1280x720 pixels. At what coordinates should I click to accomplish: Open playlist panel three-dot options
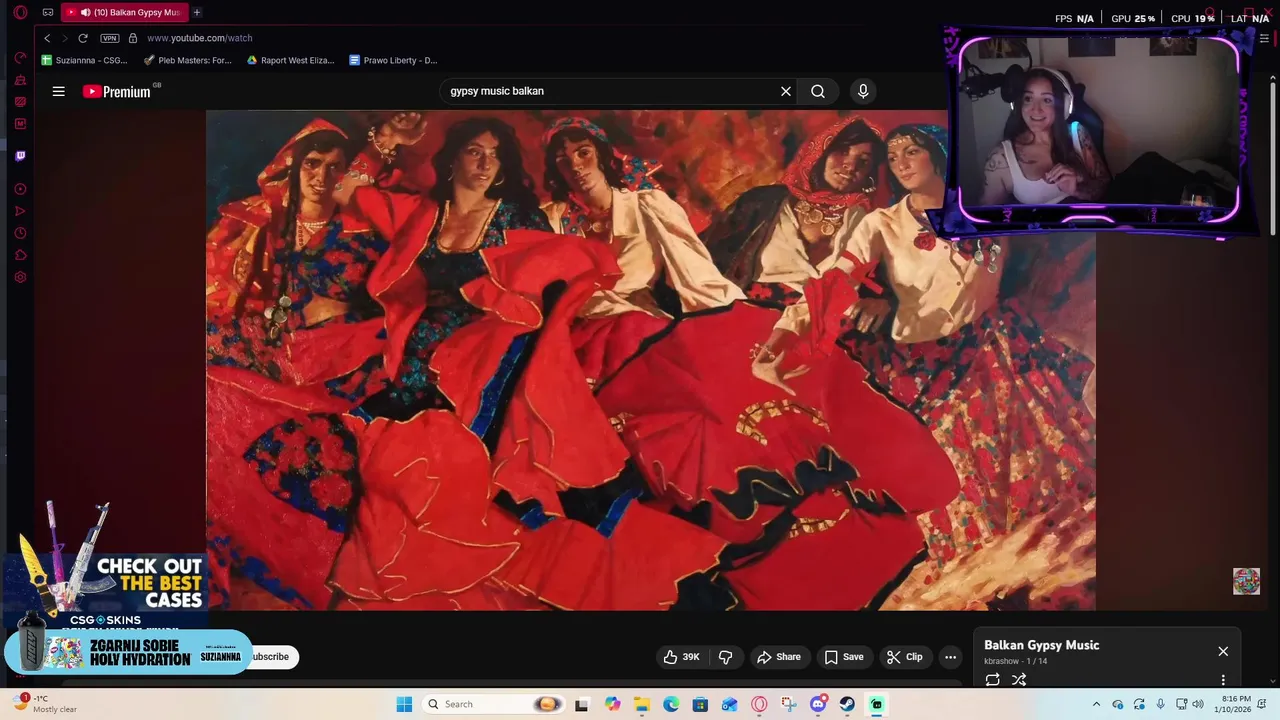click(1223, 680)
